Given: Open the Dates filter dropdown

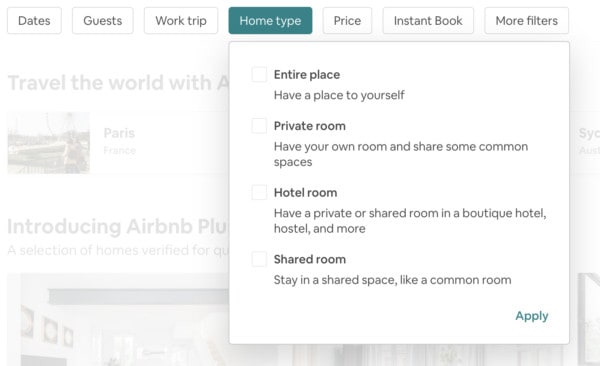Looking at the screenshot, I should pos(34,21).
